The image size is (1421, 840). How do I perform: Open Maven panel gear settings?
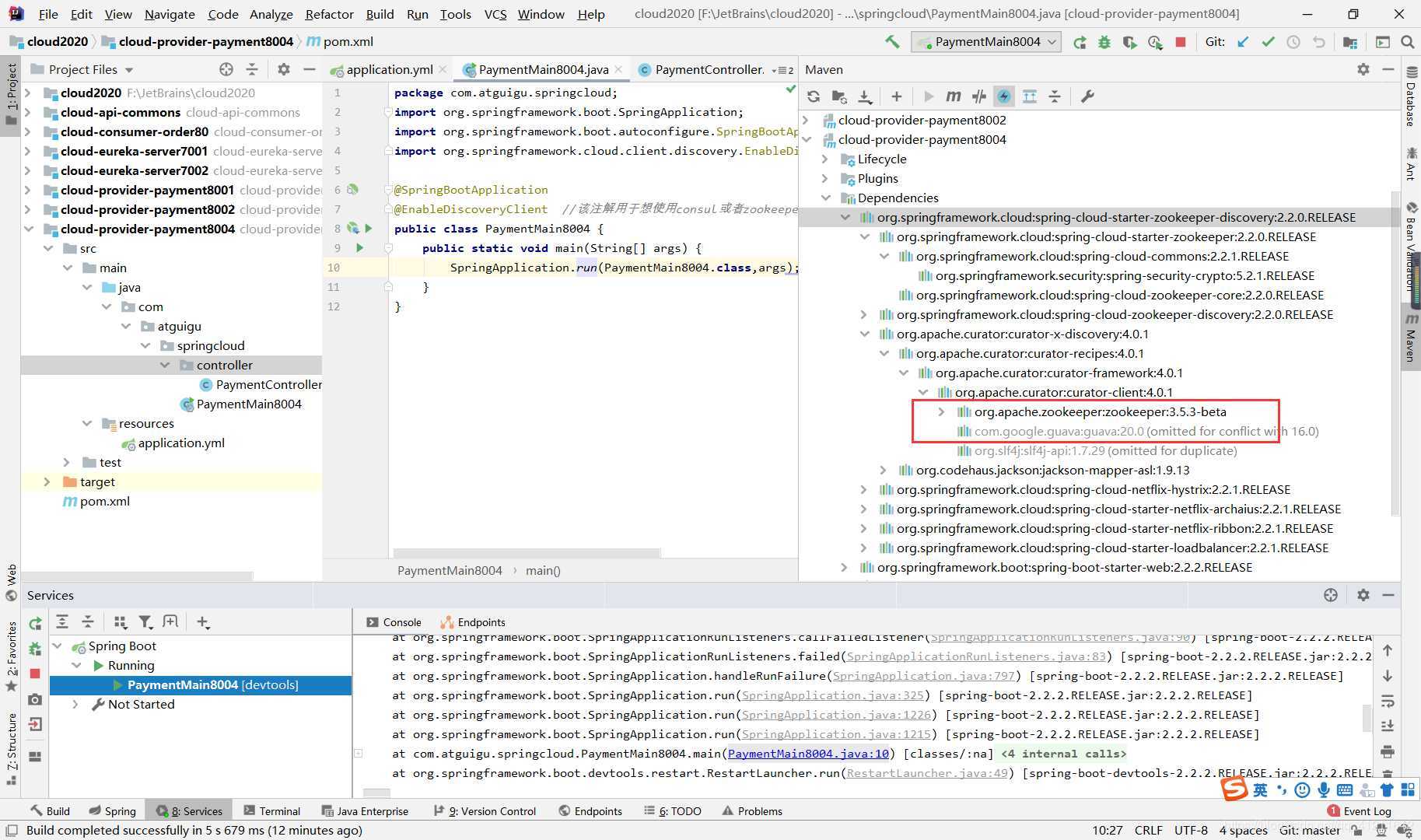point(1363,69)
